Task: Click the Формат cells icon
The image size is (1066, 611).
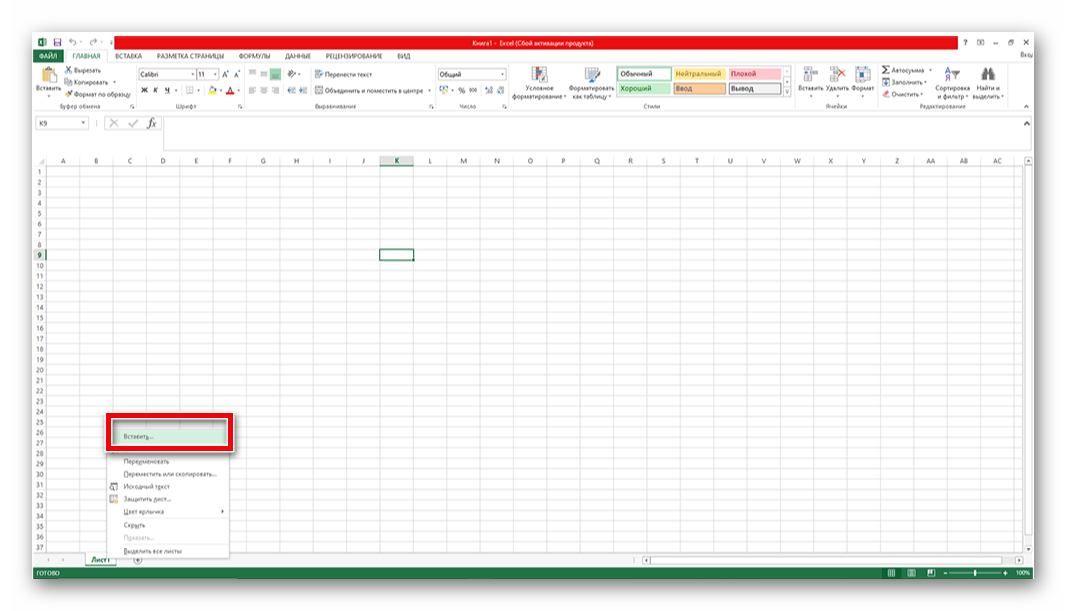Action: tap(863, 75)
